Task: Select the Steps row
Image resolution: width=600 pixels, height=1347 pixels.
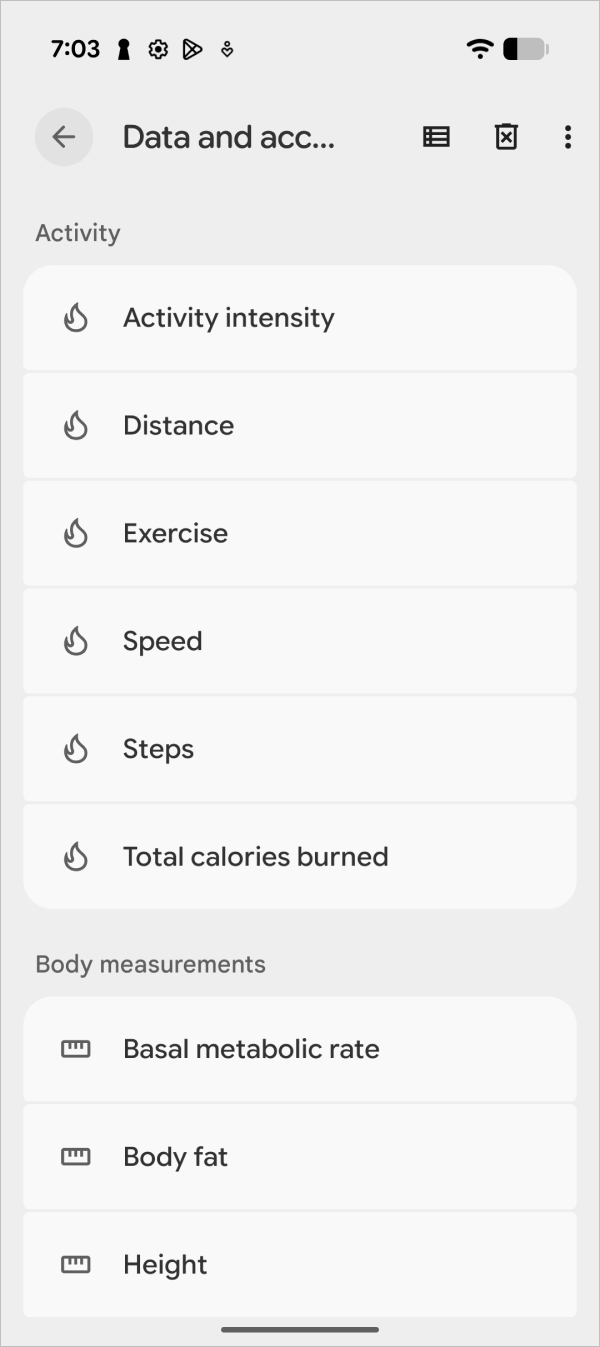Action: point(300,749)
